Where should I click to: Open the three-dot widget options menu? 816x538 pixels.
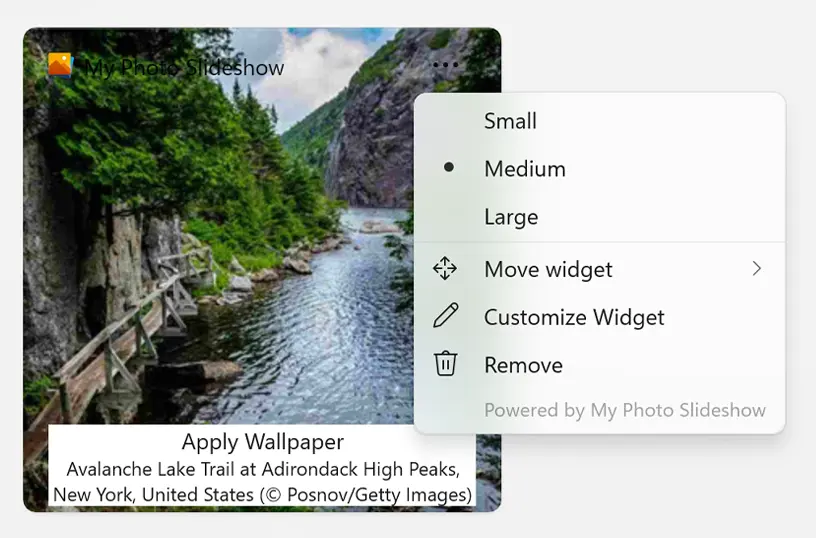445,66
